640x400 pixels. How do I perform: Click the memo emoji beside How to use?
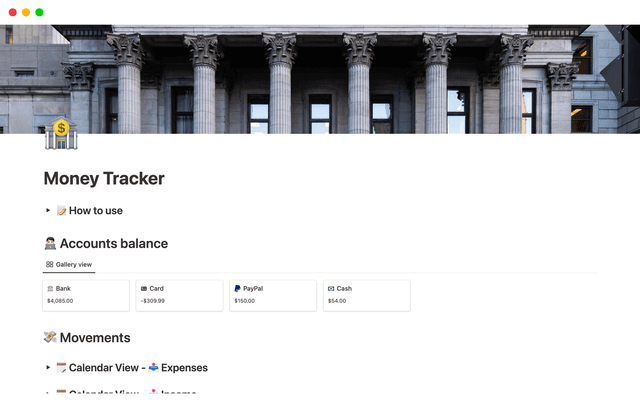[x=61, y=211]
